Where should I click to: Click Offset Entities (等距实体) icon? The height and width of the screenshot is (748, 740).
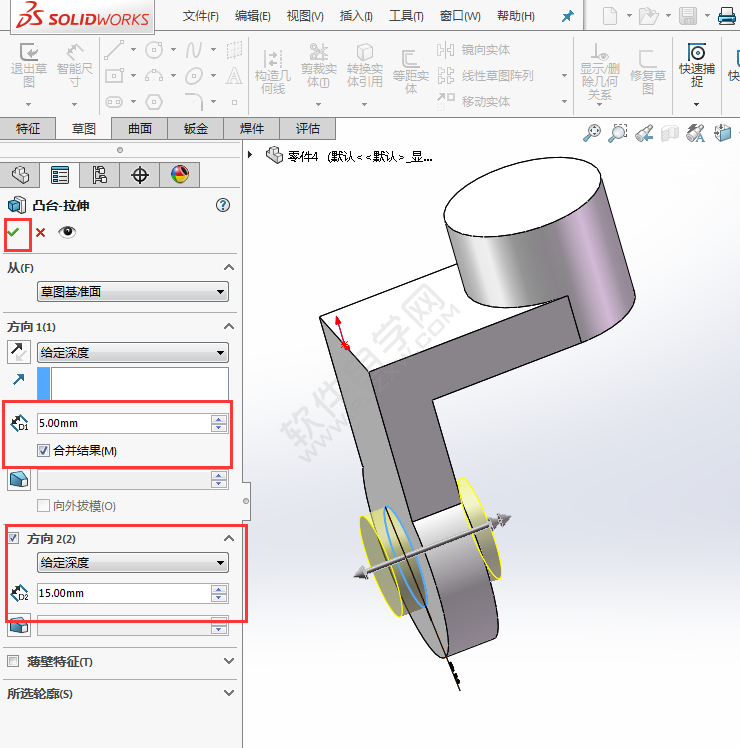pyautogui.click(x=410, y=58)
